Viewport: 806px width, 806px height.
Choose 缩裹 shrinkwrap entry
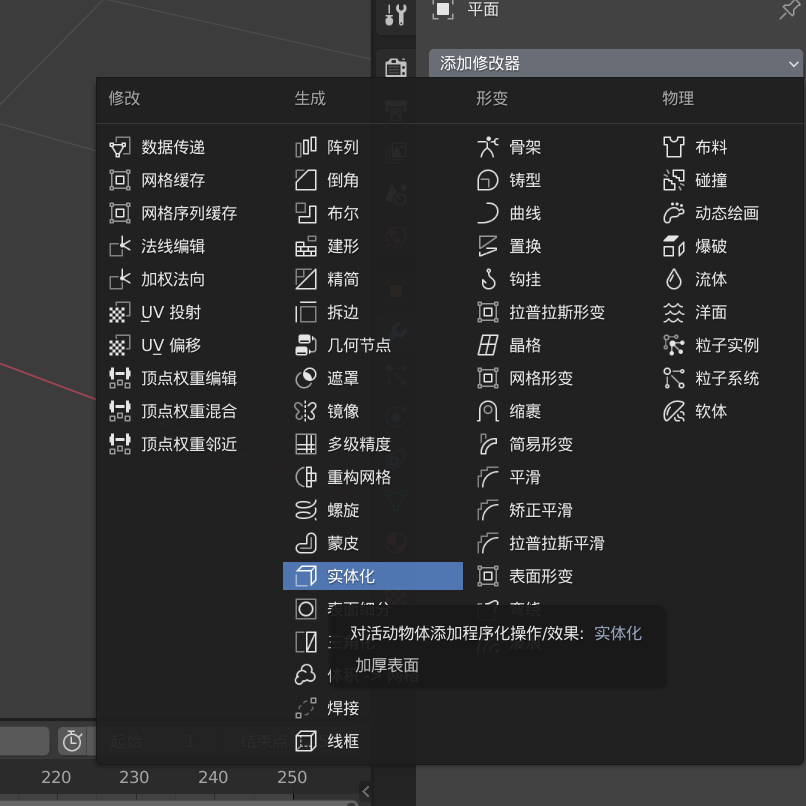[x=558, y=411]
